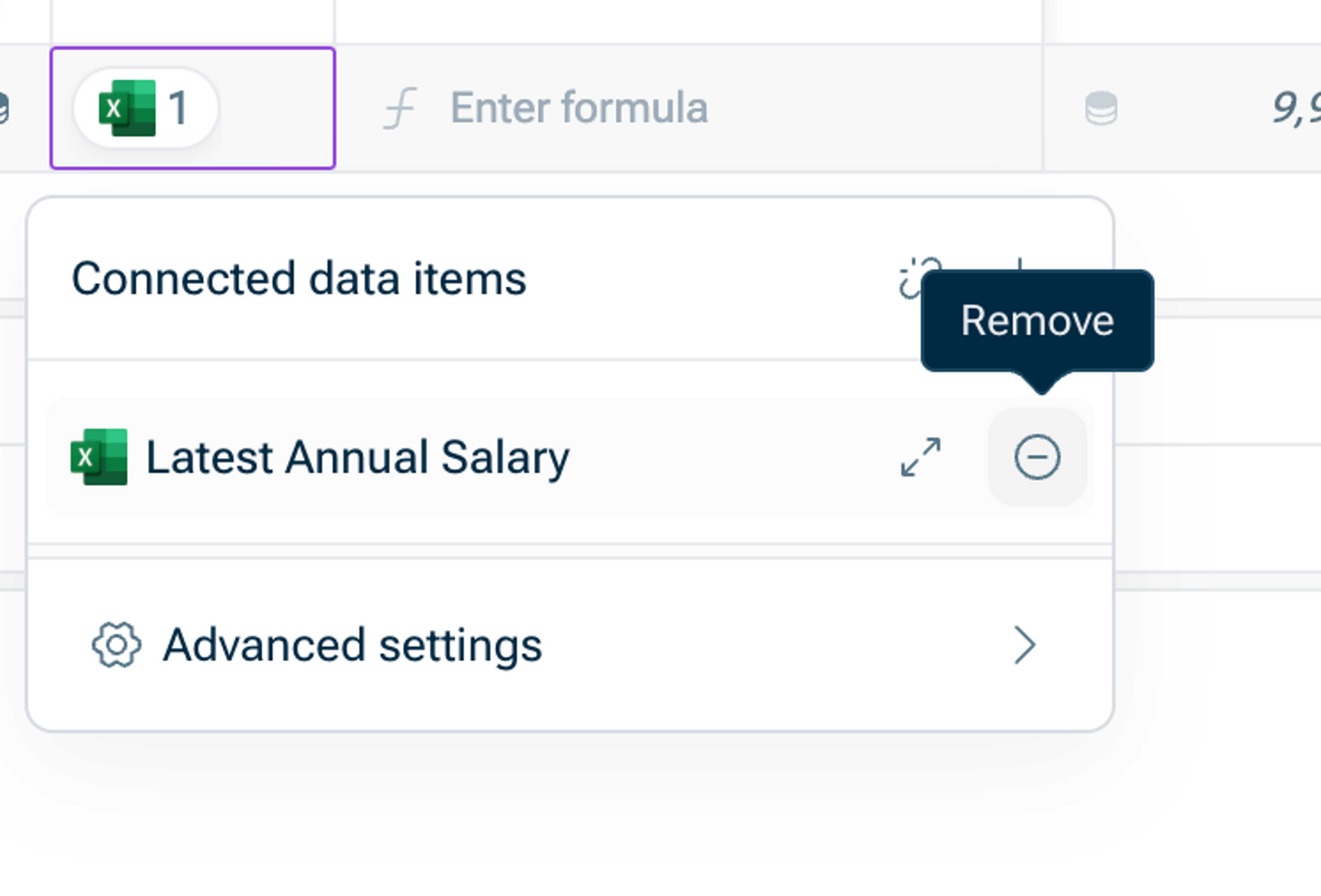
Task: Remove the Latest Annual Salary connection
Action: tap(1037, 457)
